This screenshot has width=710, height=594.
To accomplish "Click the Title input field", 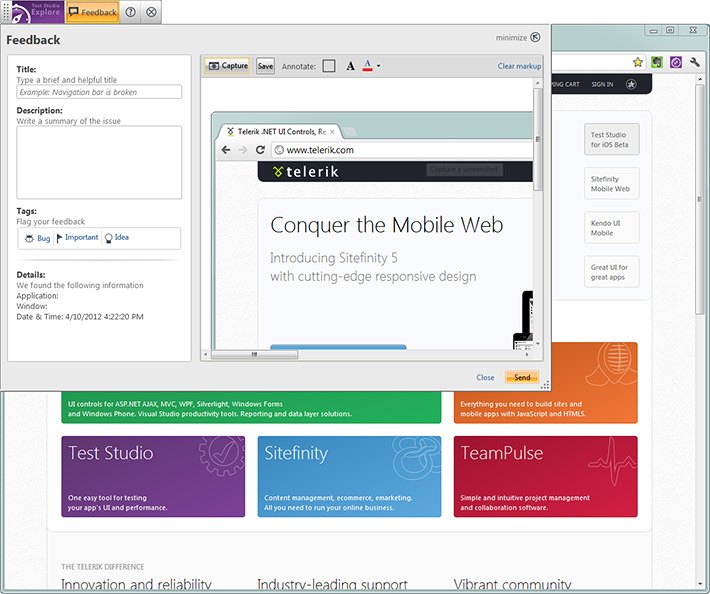I will [99, 92].
